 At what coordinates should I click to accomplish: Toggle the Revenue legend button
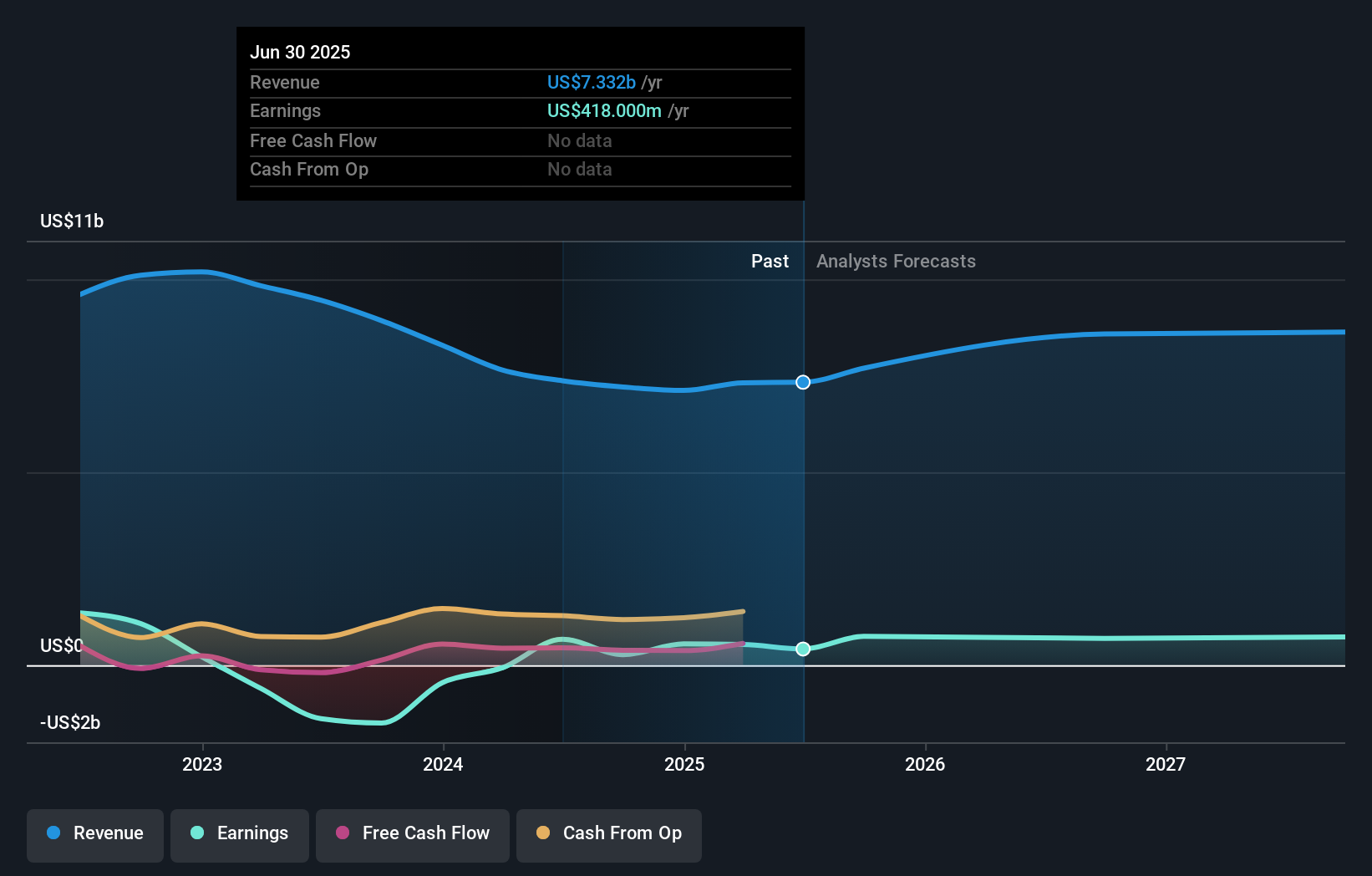tap(95, 835)
